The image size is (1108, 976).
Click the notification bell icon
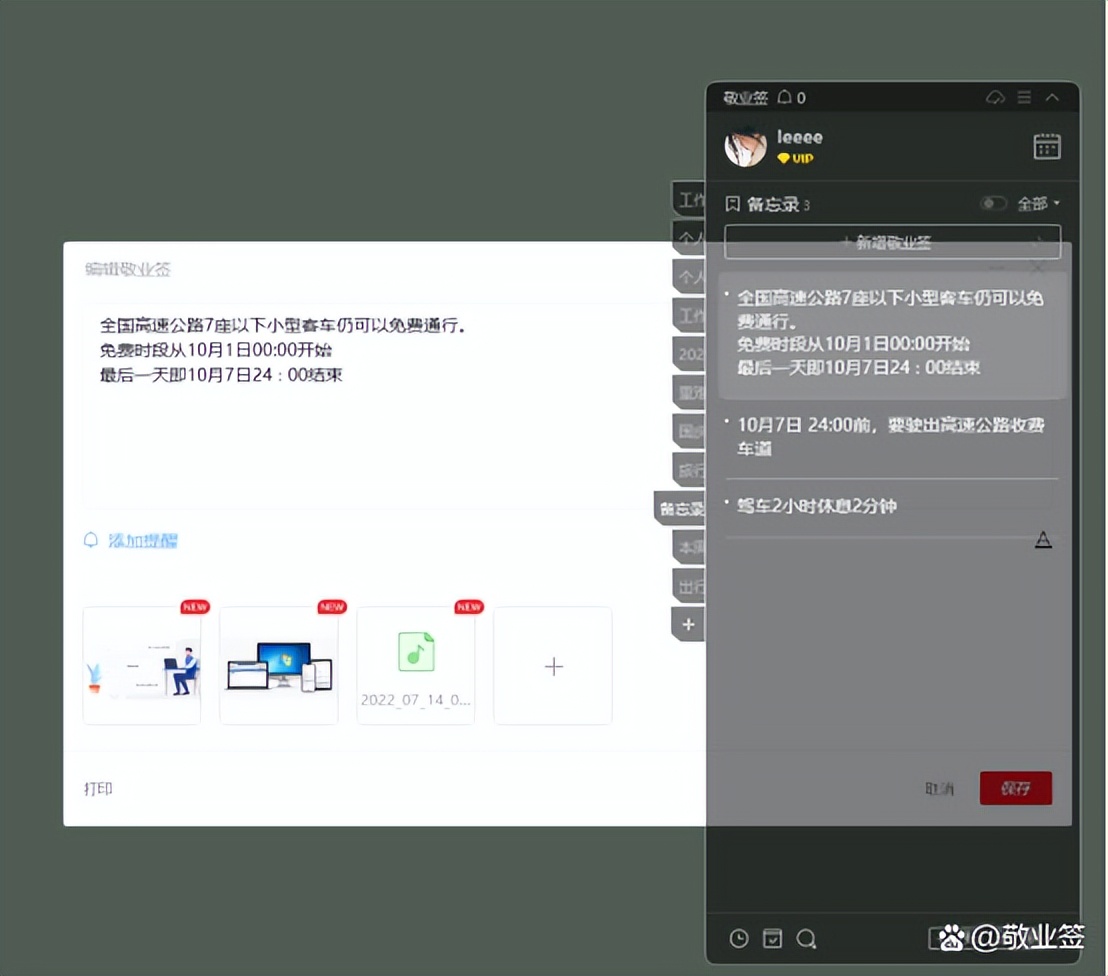tap(784, 97)
